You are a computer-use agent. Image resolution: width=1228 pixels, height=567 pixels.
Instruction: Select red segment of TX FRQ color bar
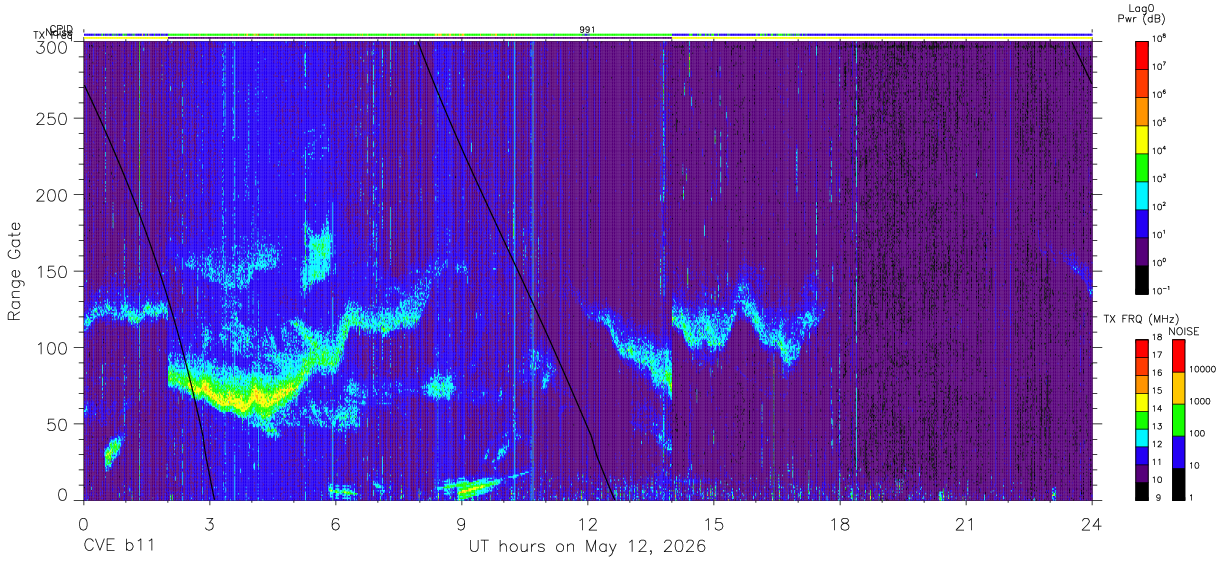[x=1142, y=349]
